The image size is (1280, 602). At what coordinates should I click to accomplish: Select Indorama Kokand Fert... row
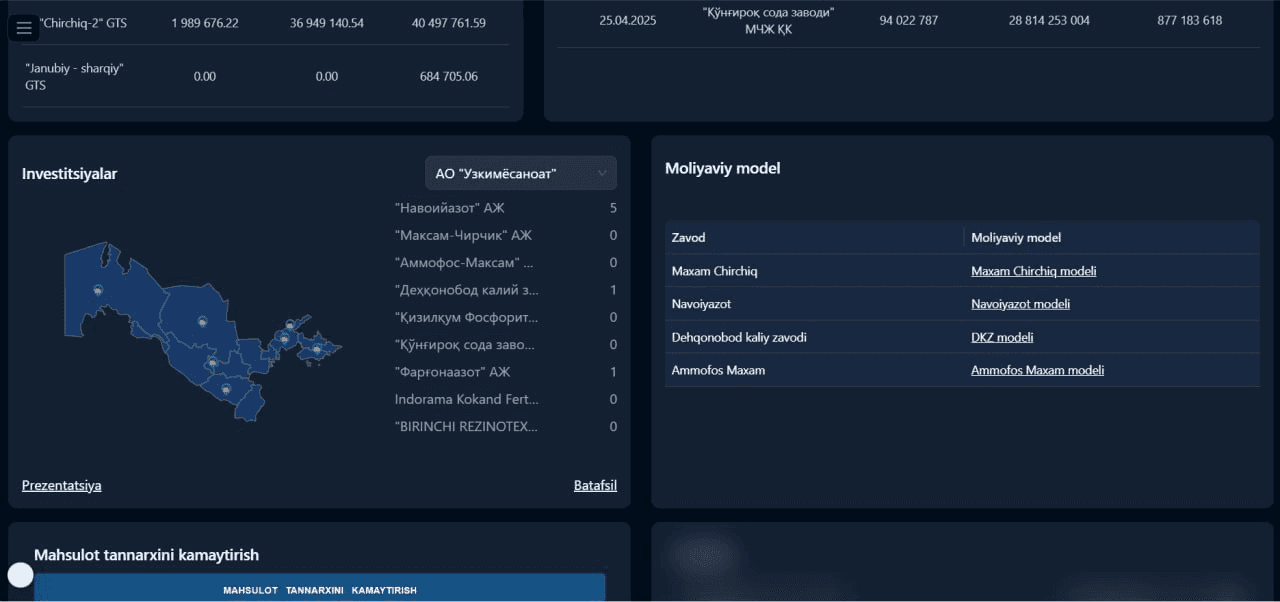coord(506,399)
